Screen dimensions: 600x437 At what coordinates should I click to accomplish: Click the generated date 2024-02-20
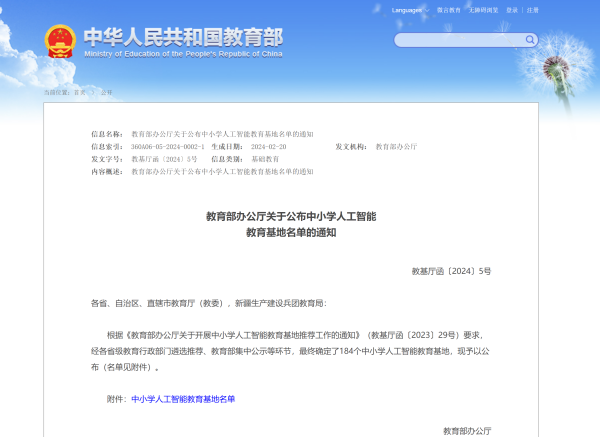click(x=269, y=147)
